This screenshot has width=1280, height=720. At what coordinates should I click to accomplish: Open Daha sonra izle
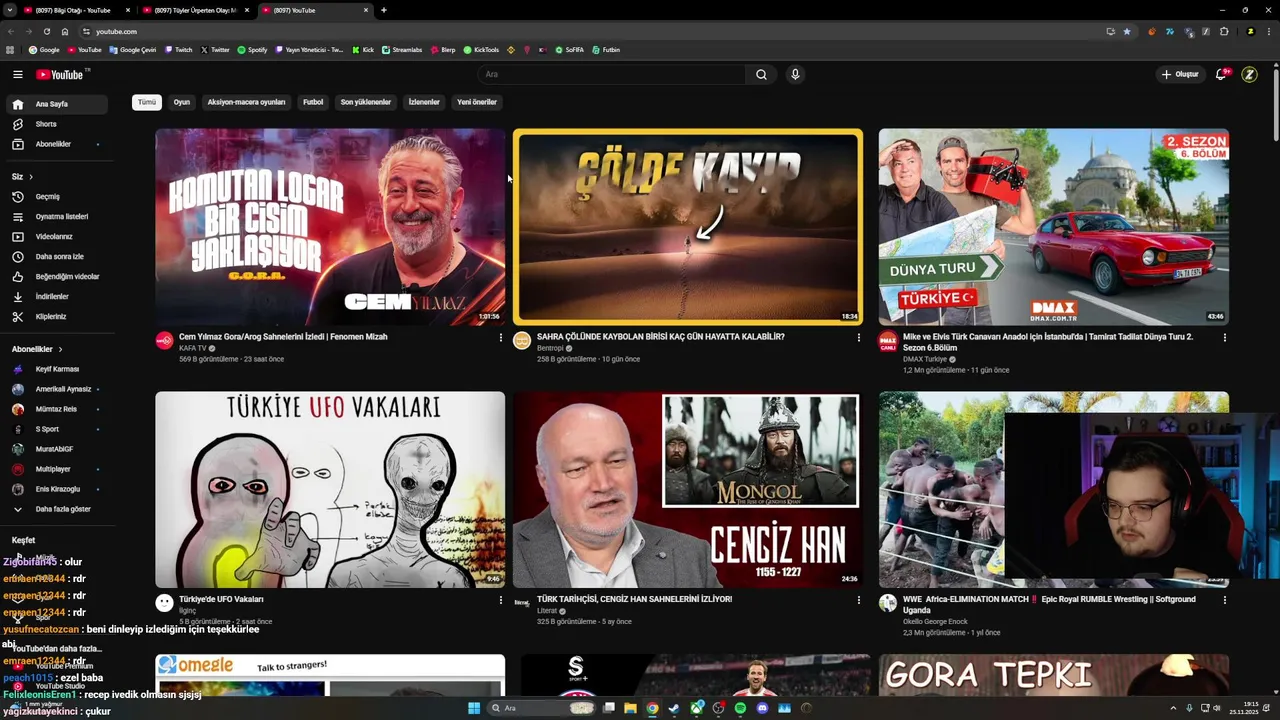coord(57,257)
